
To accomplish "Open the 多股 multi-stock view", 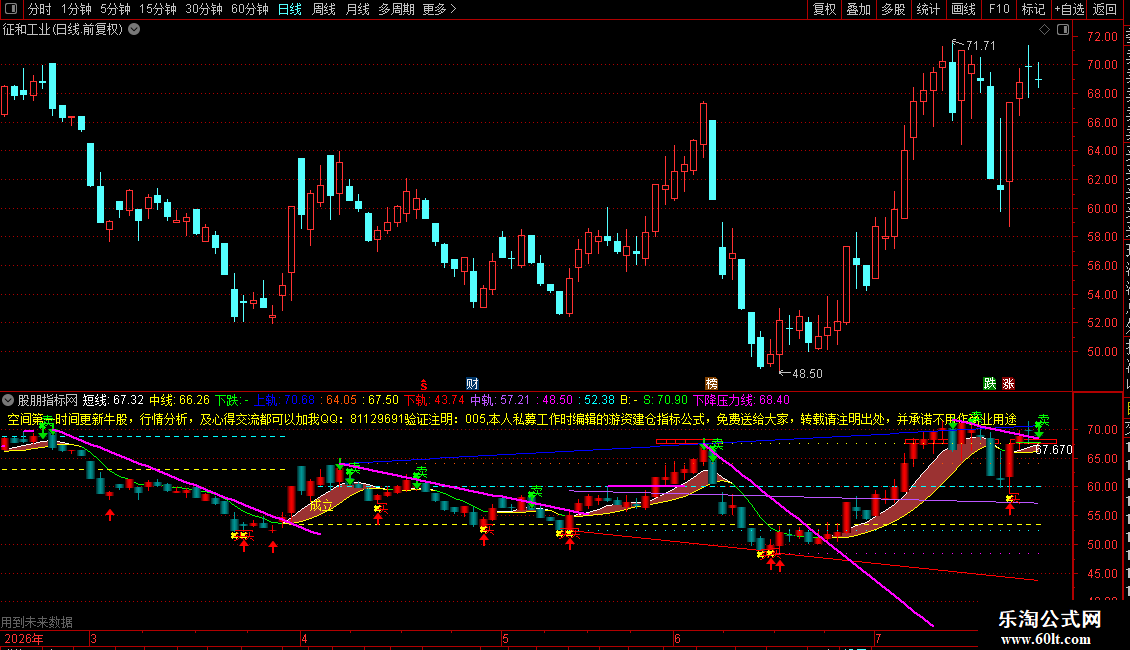I will click(893, 9).
